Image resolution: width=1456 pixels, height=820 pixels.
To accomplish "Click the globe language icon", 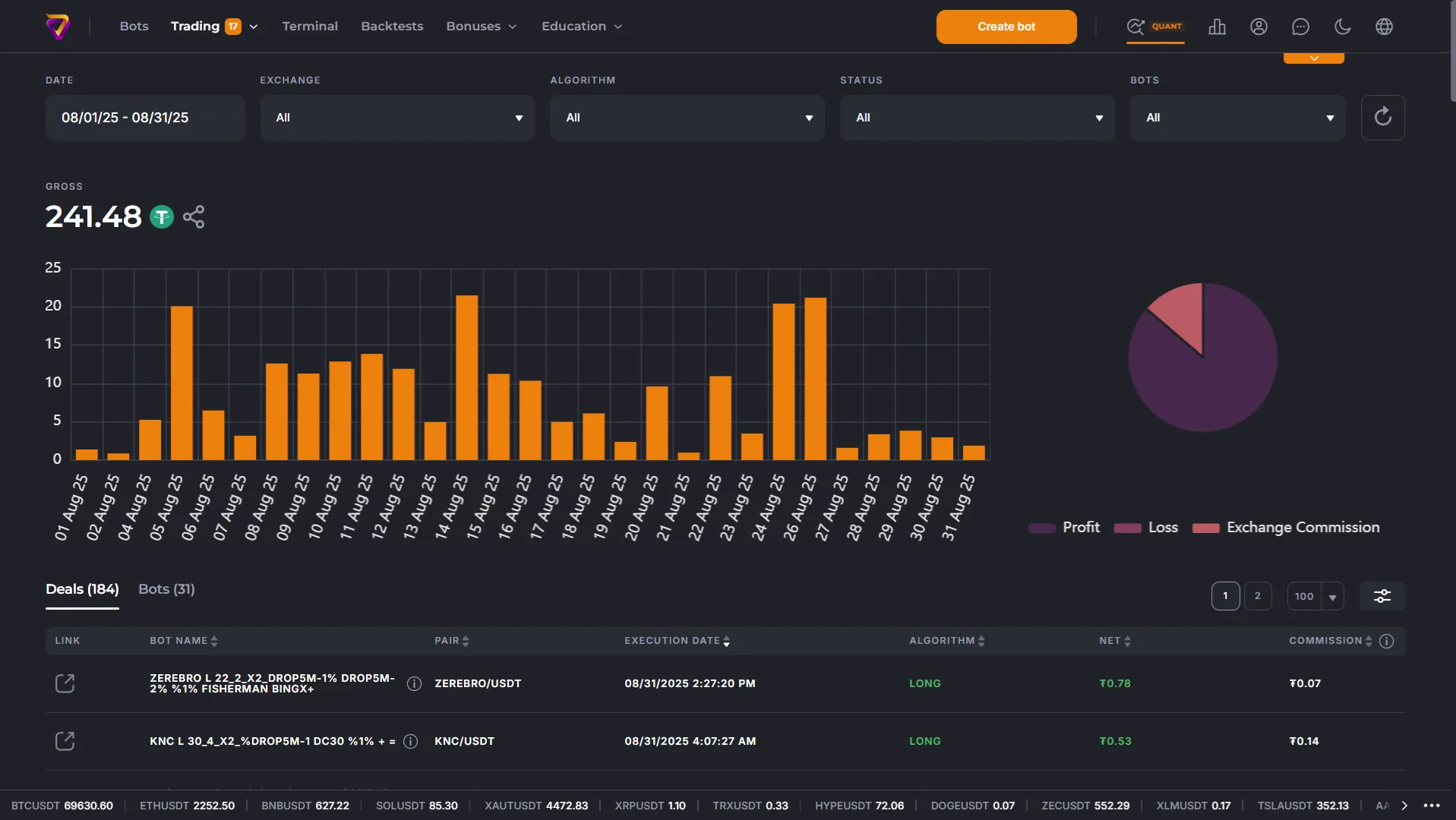I will (1384, 27).
